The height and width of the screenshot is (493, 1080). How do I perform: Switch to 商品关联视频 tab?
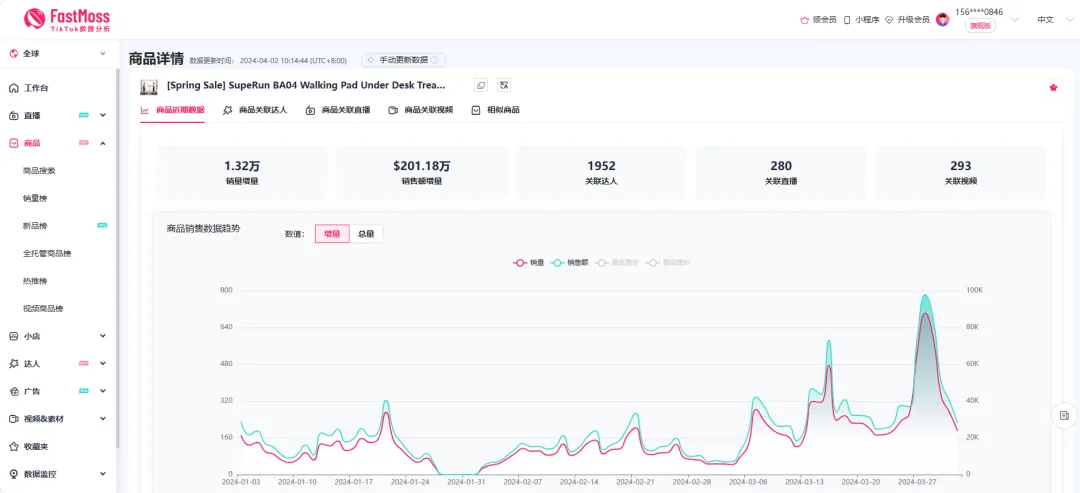pyautogui.click(x=420, y=110)
